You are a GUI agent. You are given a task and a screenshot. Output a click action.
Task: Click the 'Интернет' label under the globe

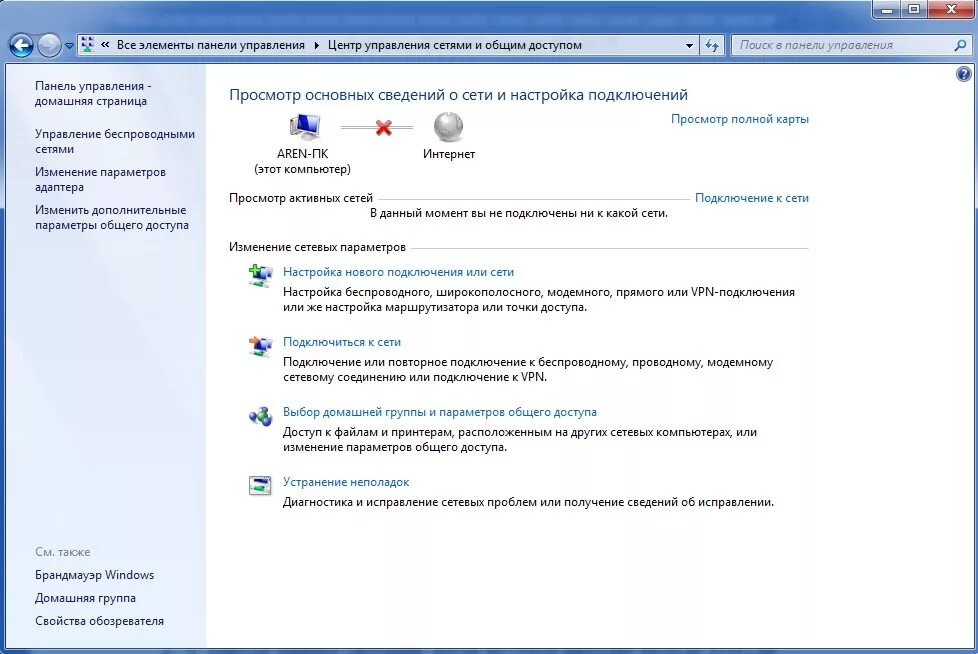tap(449, 154)
